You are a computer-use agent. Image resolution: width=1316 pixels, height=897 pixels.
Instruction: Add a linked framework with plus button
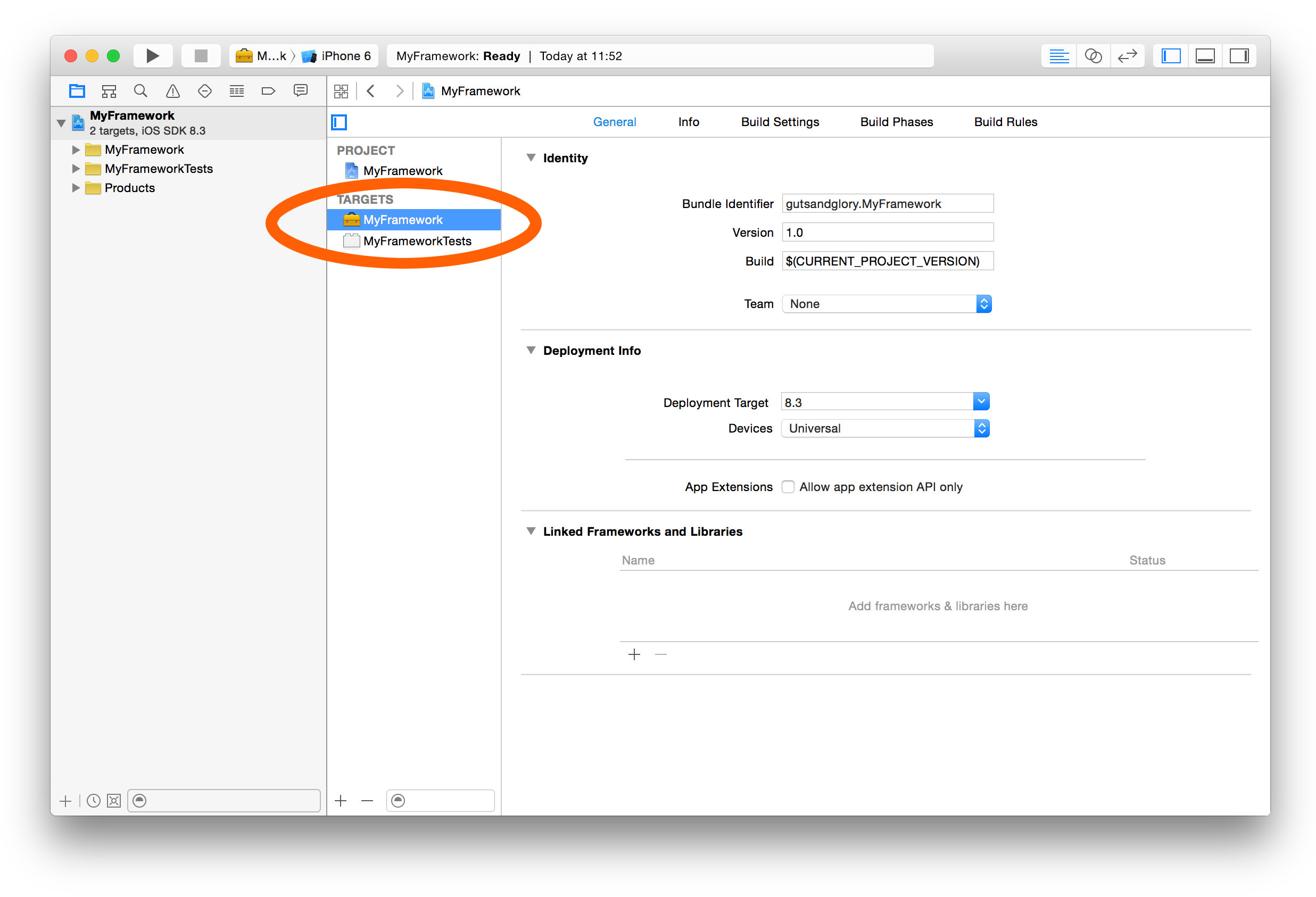[x=634, y=654]
